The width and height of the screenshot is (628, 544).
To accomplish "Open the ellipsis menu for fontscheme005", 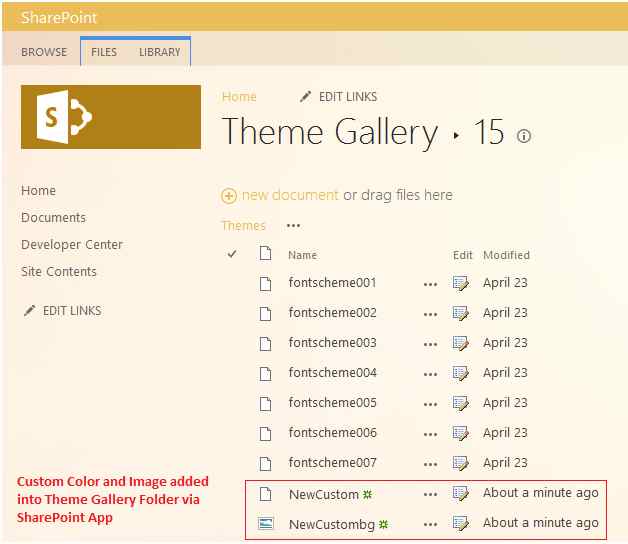I will (x=431, y=405).
